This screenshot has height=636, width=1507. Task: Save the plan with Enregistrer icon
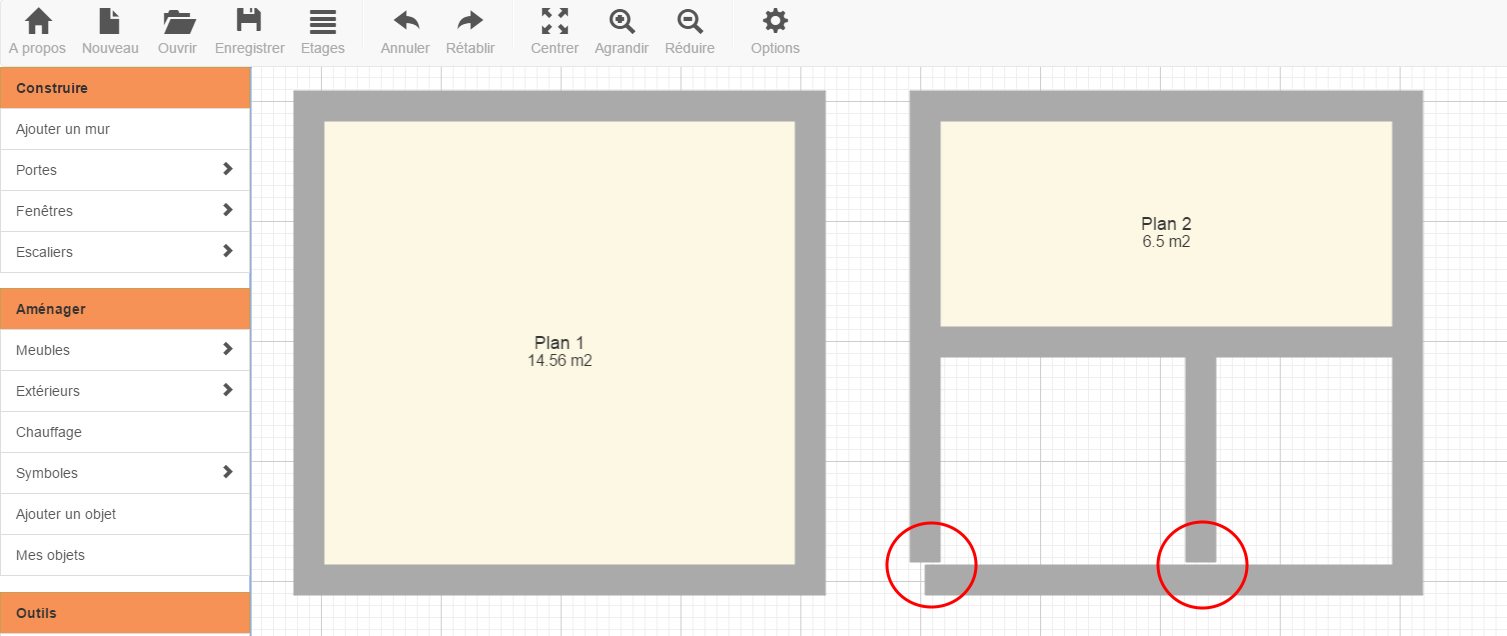point(249,21)
